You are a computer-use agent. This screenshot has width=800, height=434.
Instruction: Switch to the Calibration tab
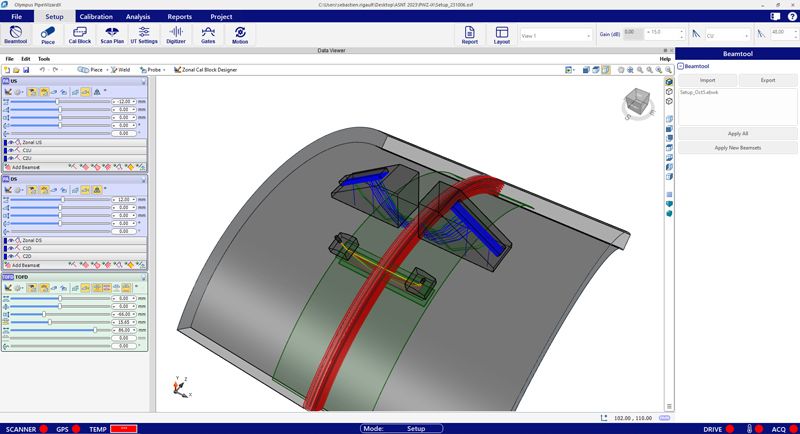[x=95, y=17]
